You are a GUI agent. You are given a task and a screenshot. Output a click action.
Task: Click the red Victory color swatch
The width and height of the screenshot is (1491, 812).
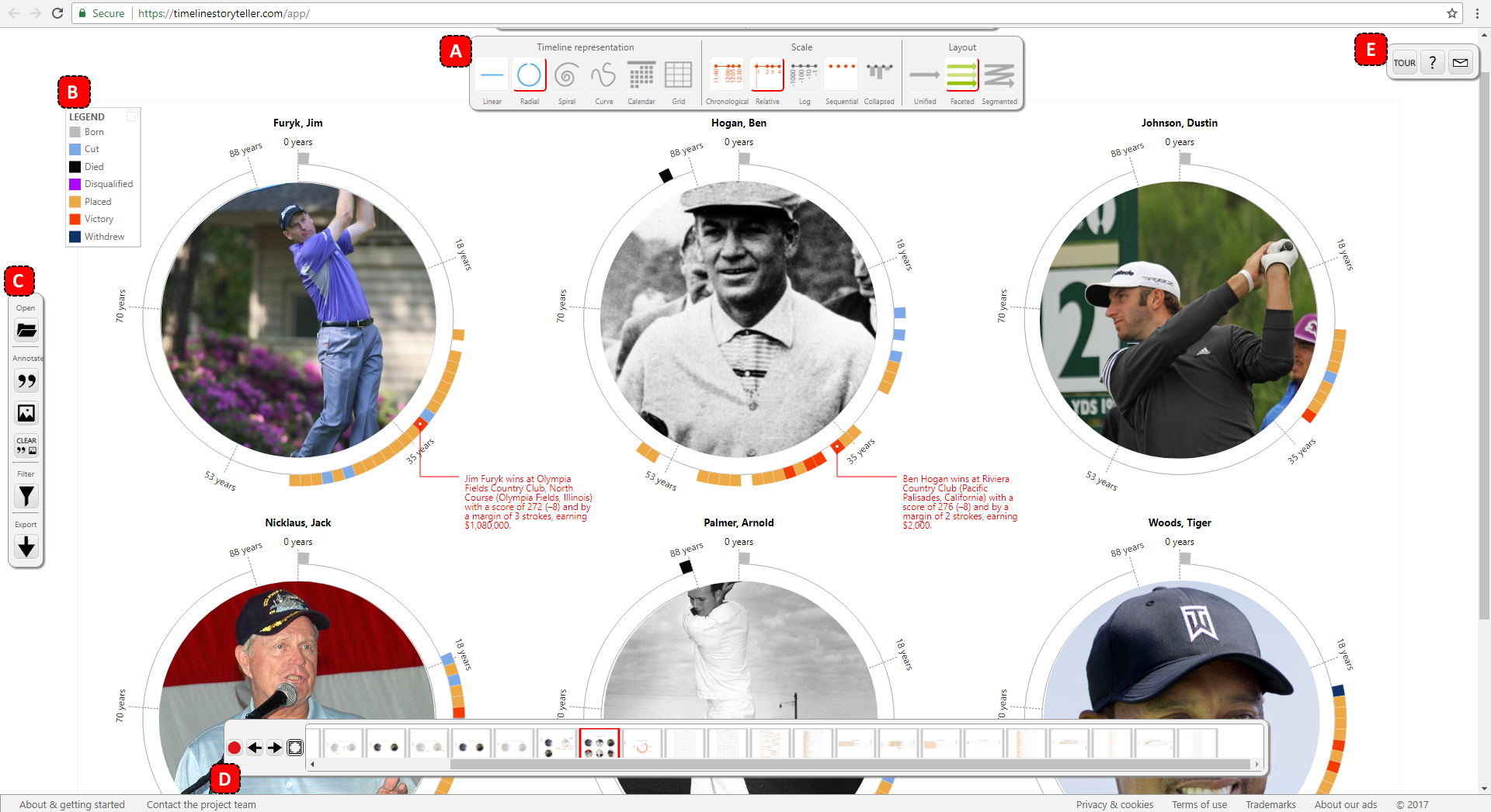pyautogui.click(x=75, y=219)
